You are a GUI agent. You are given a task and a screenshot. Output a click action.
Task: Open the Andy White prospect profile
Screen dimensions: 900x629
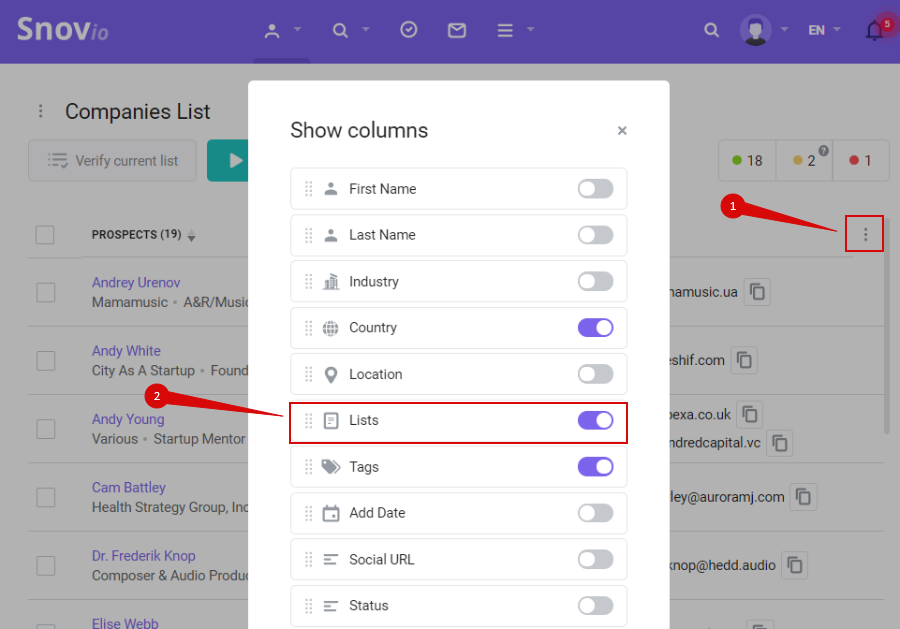click(x=126, y=351)
